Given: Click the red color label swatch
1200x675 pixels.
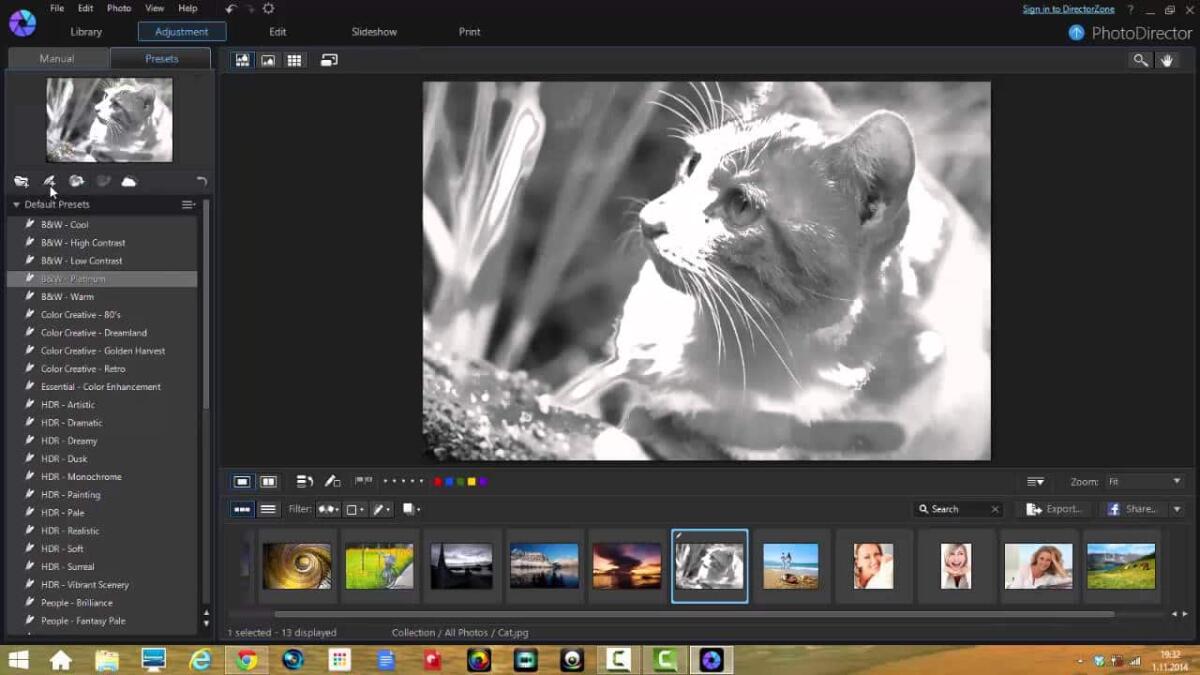Looking at the screenshot, I should coord(437,481).
